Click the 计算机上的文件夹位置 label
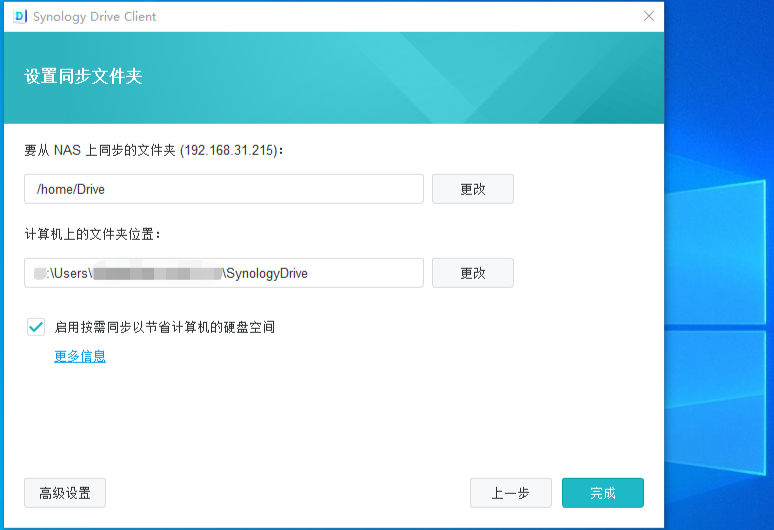This screenshot has width=774, height=530. 92,234
